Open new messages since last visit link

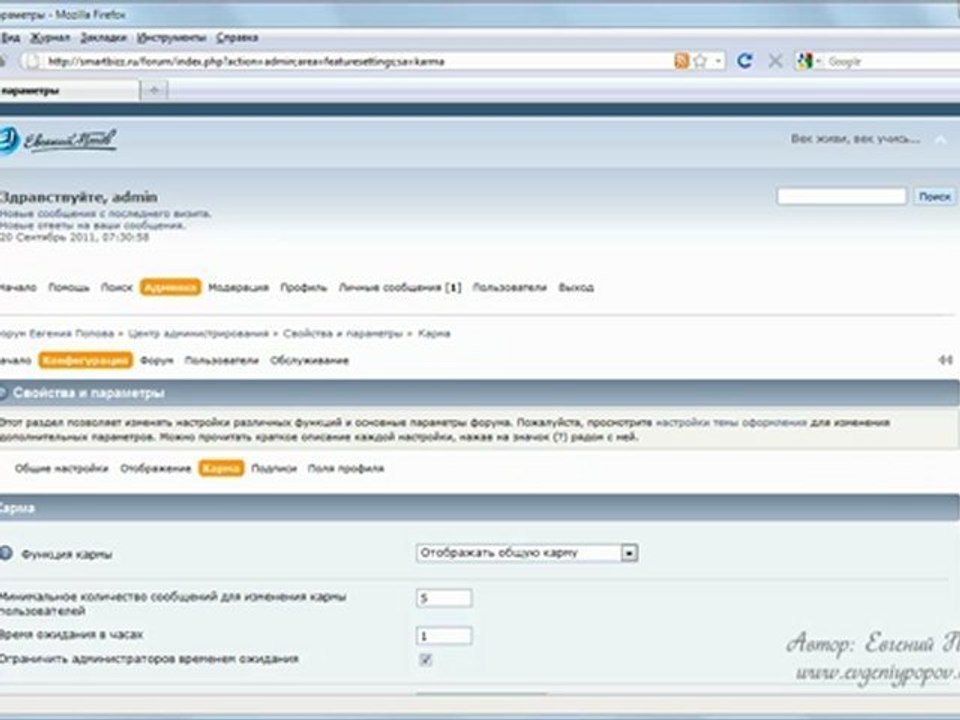click(105, 214)
